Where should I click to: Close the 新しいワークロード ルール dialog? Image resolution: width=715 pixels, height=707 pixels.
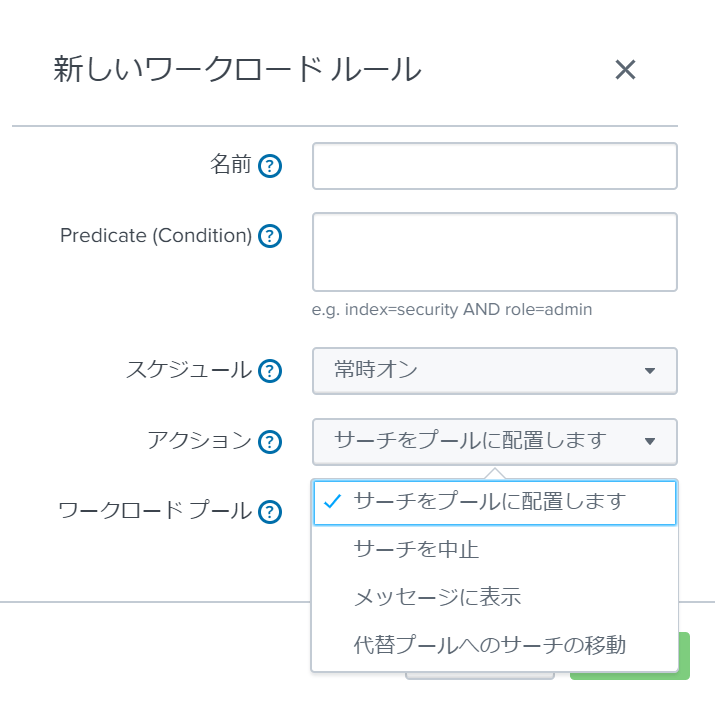tap(625, 70)
